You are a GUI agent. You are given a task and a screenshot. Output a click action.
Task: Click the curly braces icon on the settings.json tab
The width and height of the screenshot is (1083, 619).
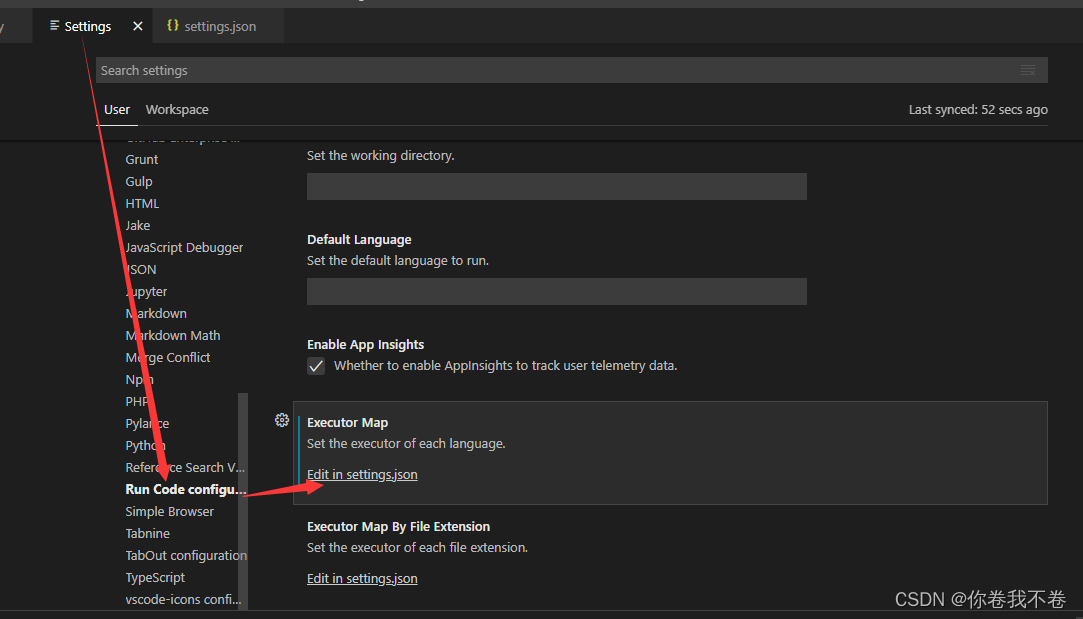point(173,26)
